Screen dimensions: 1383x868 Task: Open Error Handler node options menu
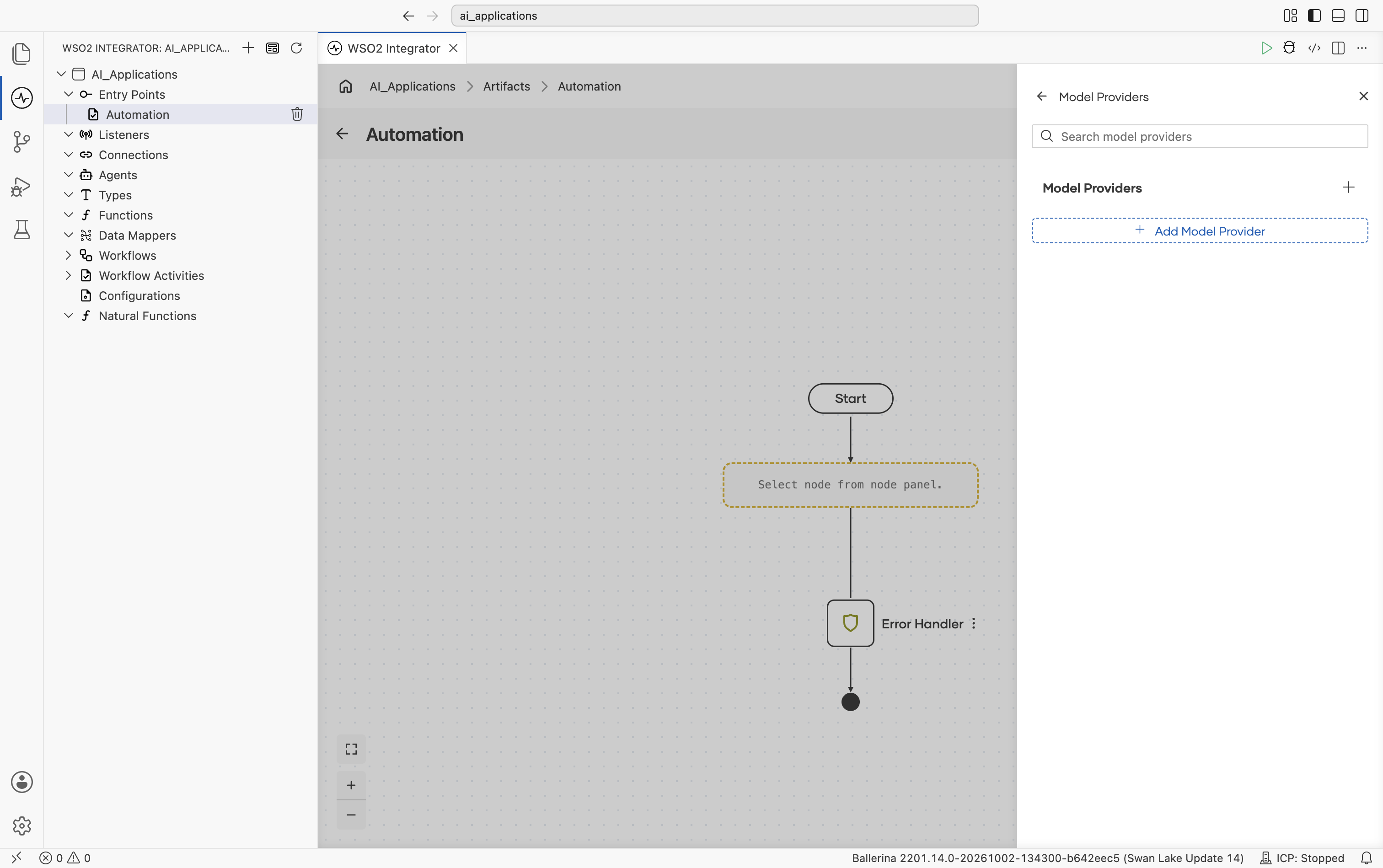coord(974,623)
